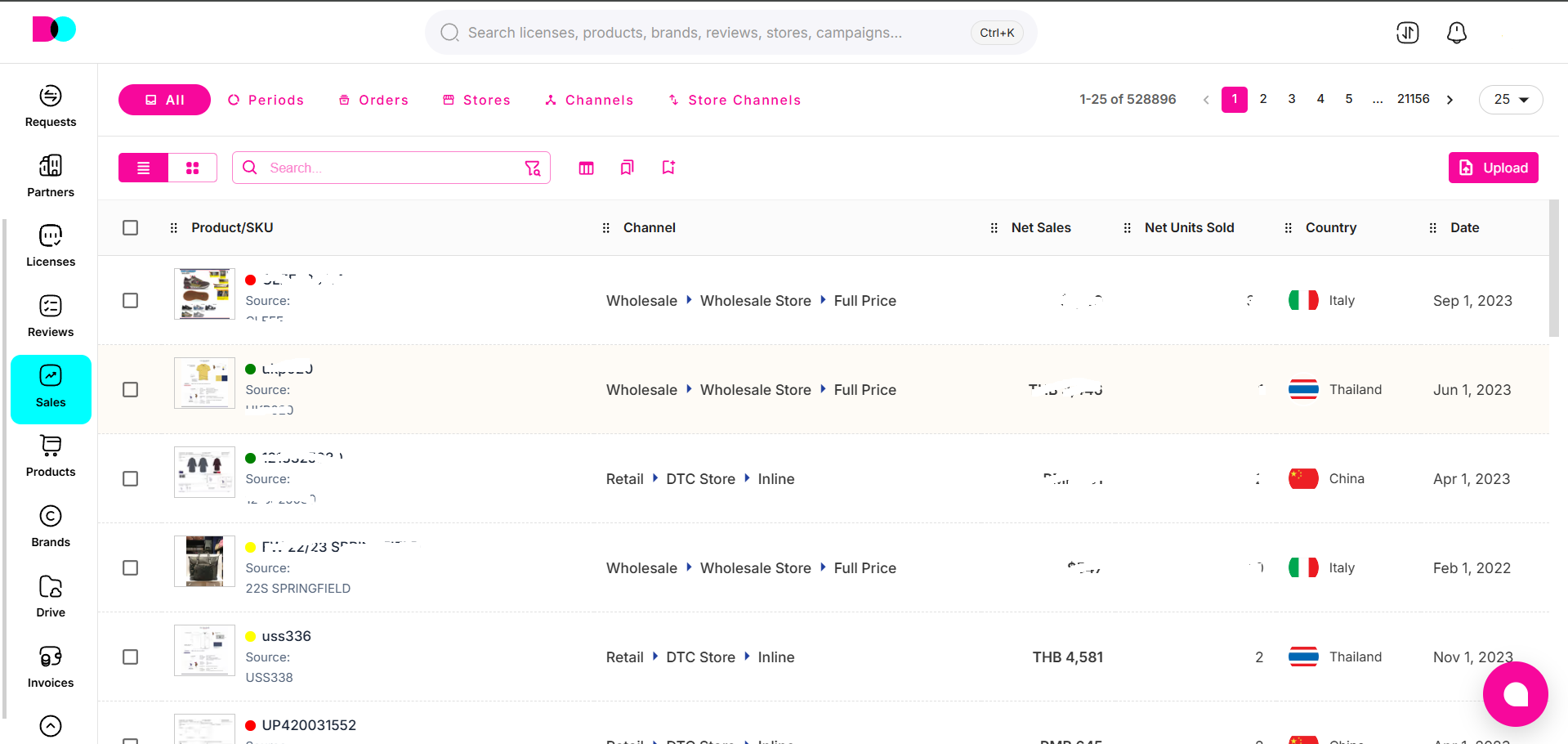Check the China Apr 1, 2023 row

coord(131,479)
